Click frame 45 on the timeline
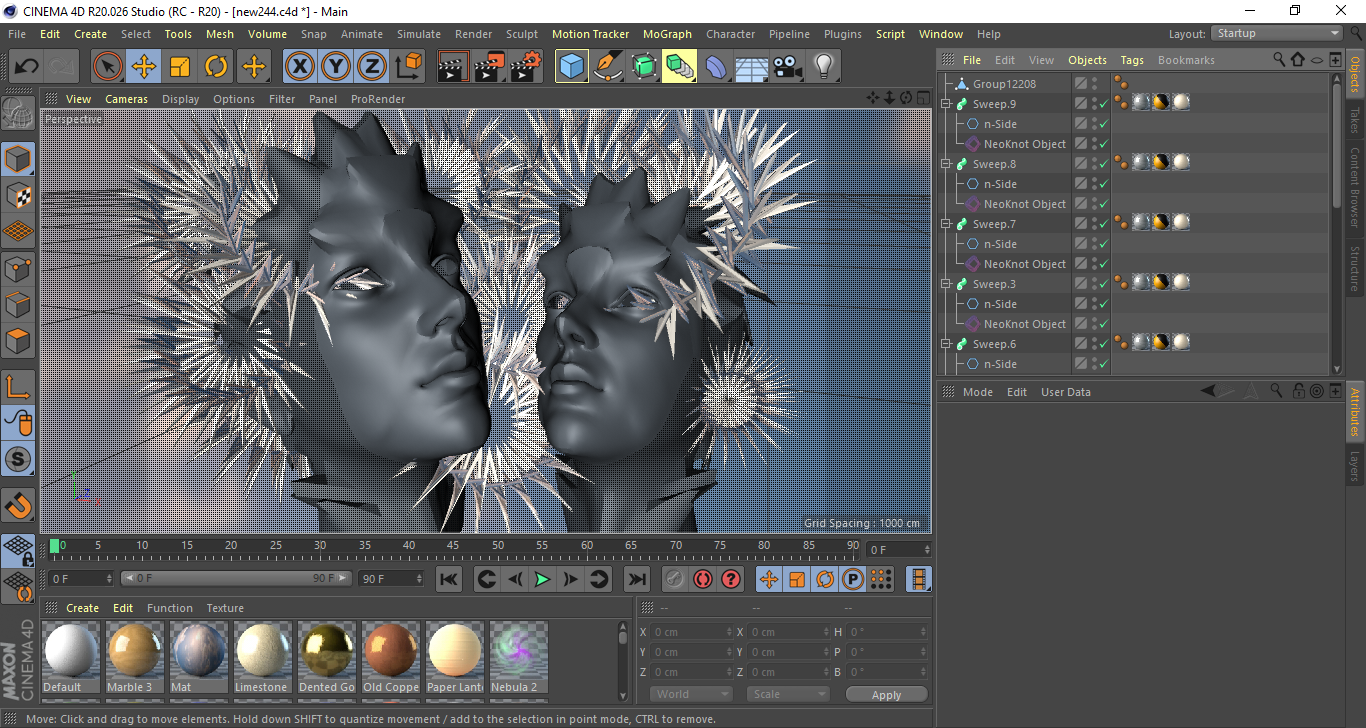 [x=453, y=548]
